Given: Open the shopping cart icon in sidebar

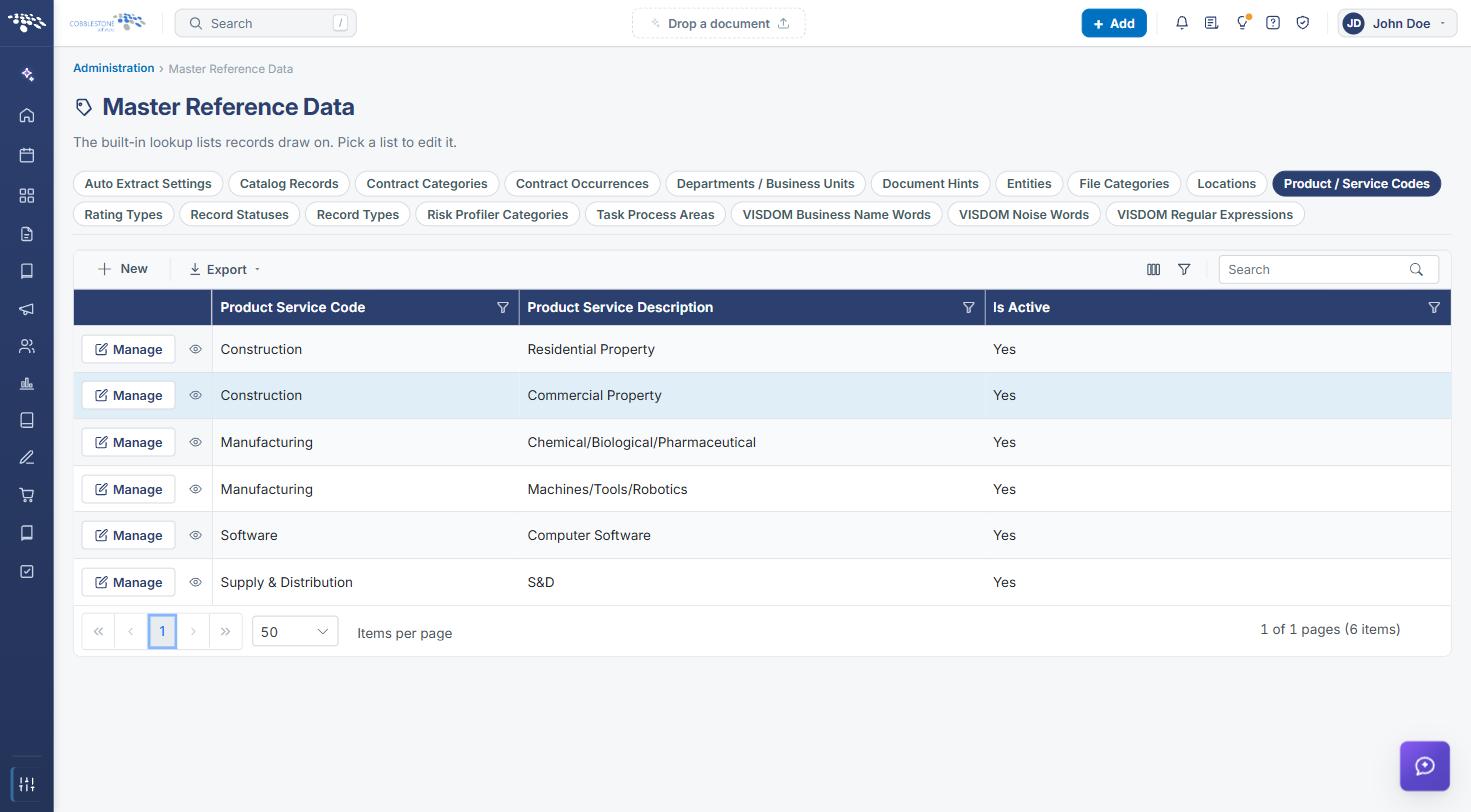Looking at the screenshot, I should click(x=27, y=495).
